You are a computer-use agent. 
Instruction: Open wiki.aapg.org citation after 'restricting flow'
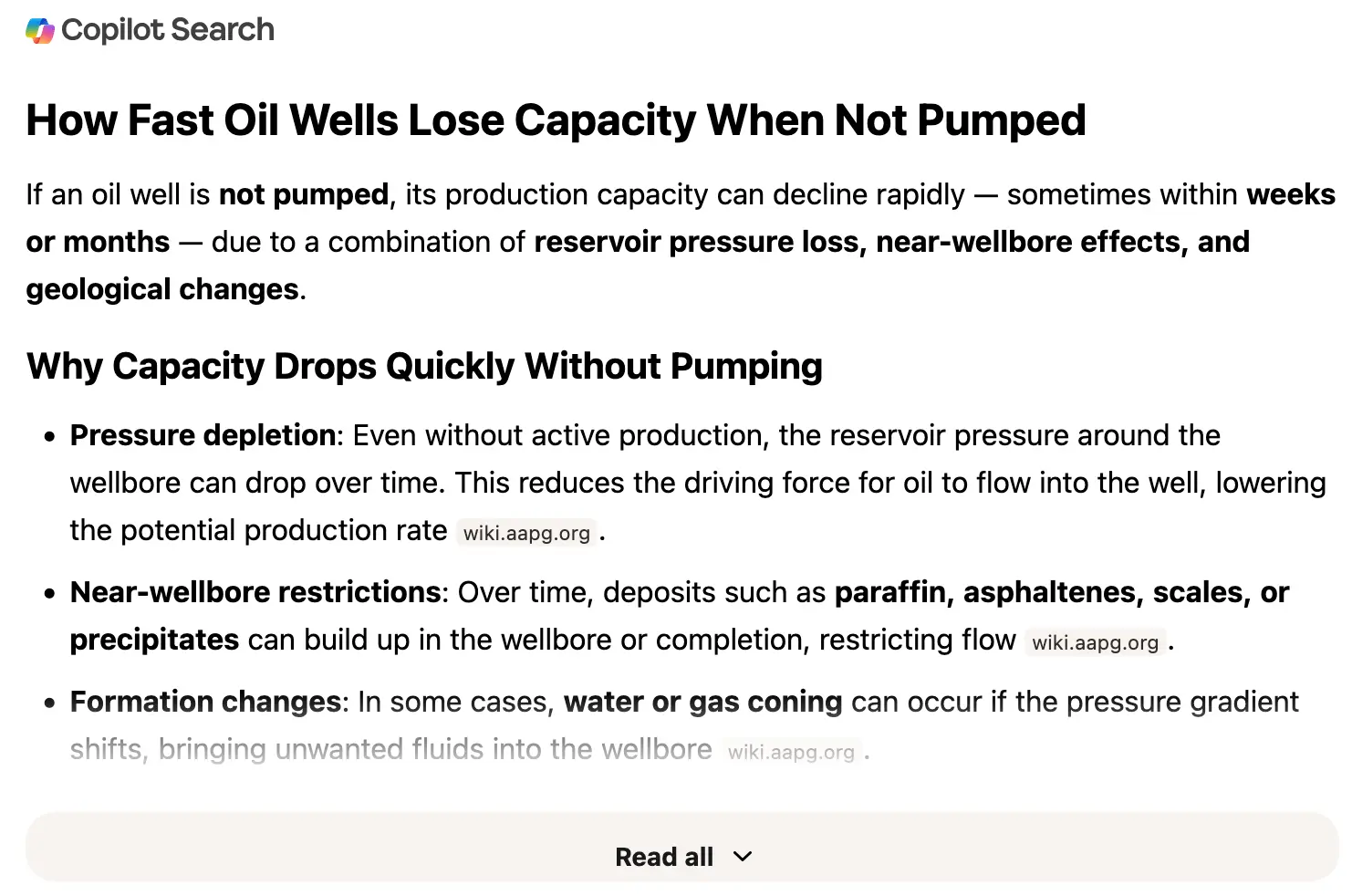point(1095,642)
